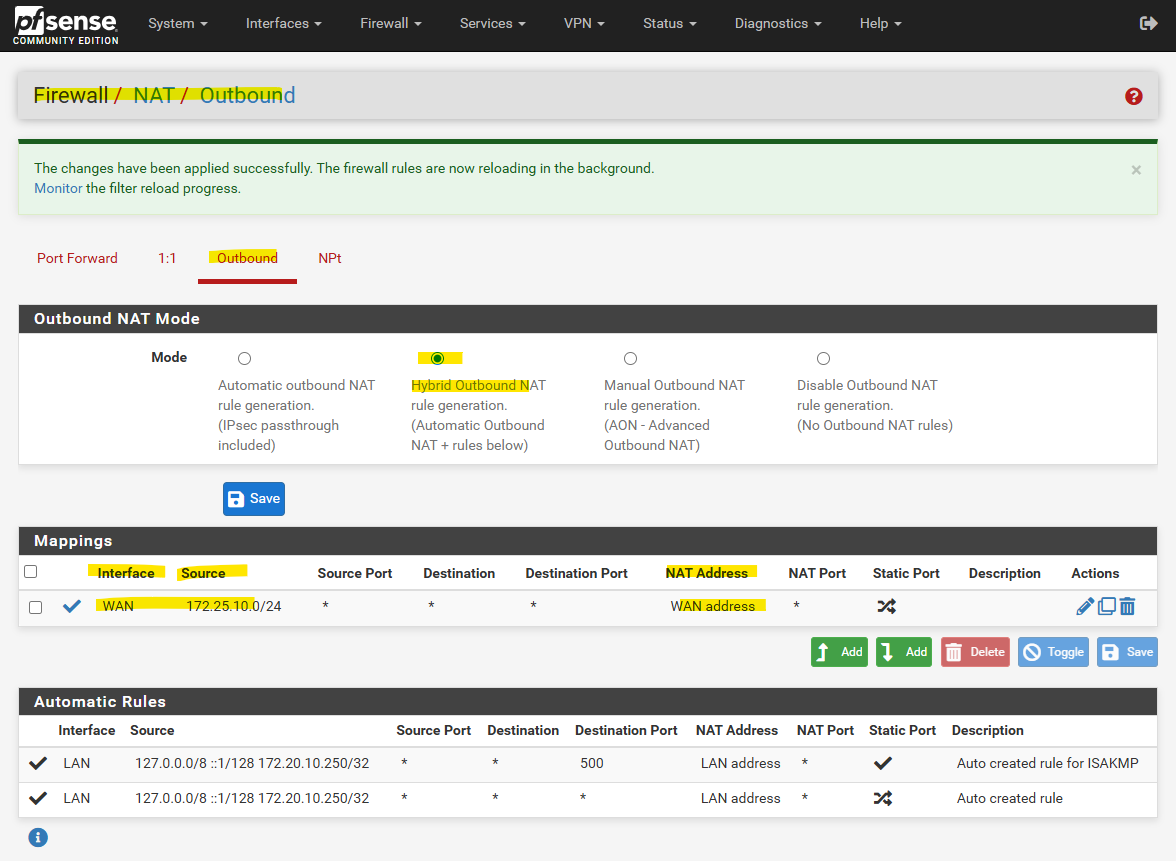Switch to the NPt tab

pos(330,258)
